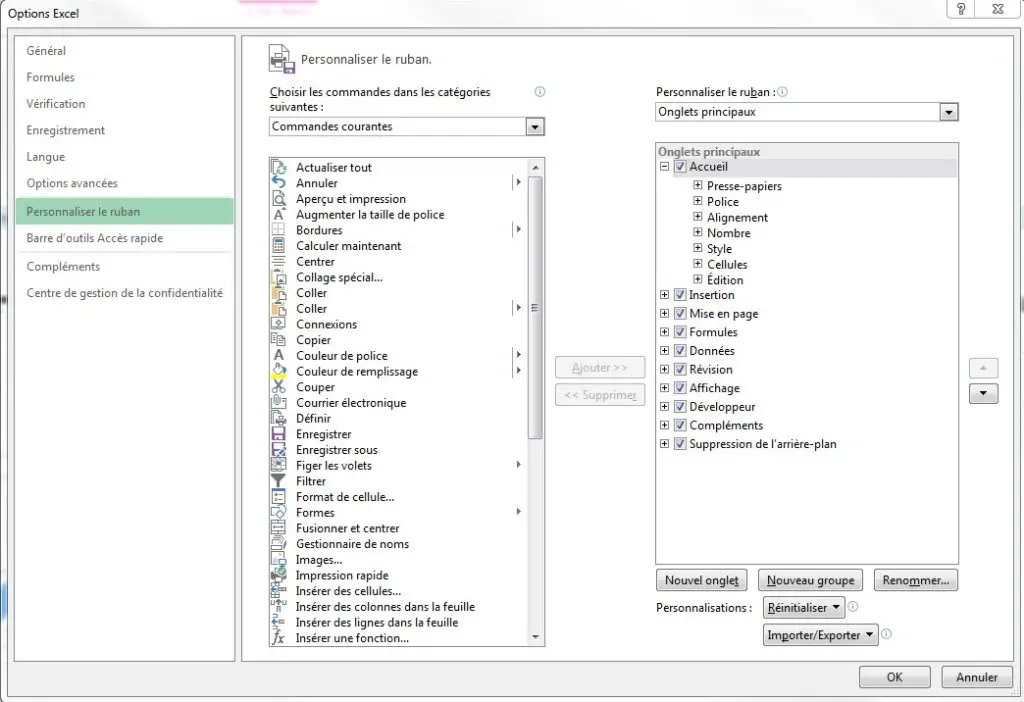
Task: Click the Annuler button at the dialog bottom
Action: 977,677
